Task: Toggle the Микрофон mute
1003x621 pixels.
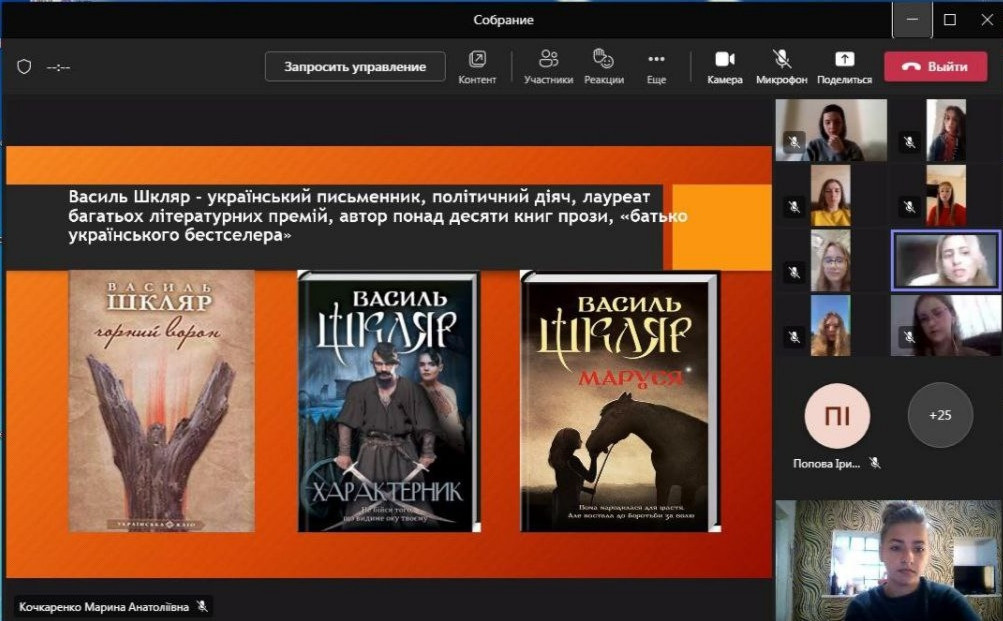Action: (x=781, y=67)
